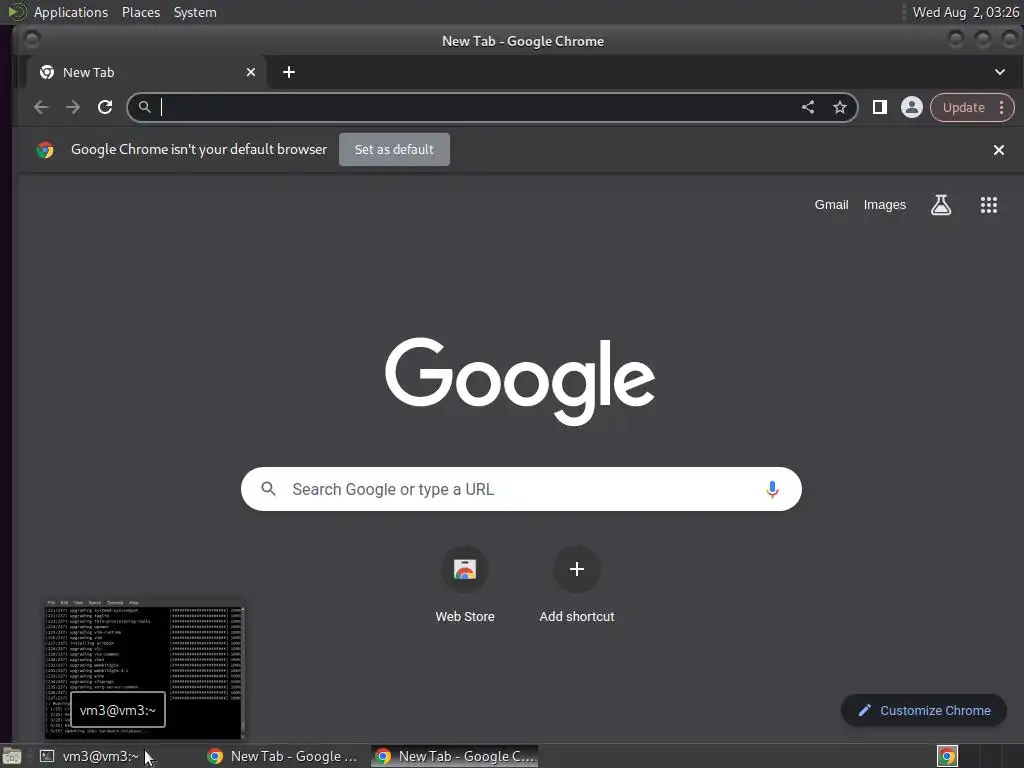Click the Chrome logo in the infobar

click(x=45, y=150)
